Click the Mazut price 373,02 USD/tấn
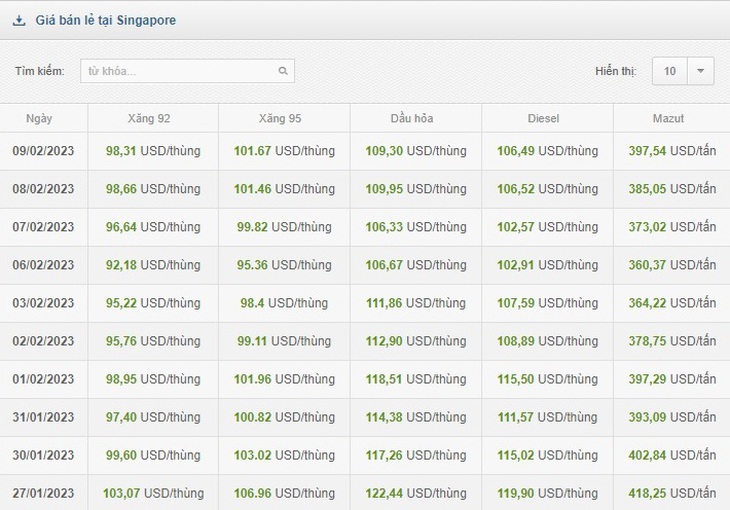This screenshot has height=510, width=730. (x=672, y=227)
